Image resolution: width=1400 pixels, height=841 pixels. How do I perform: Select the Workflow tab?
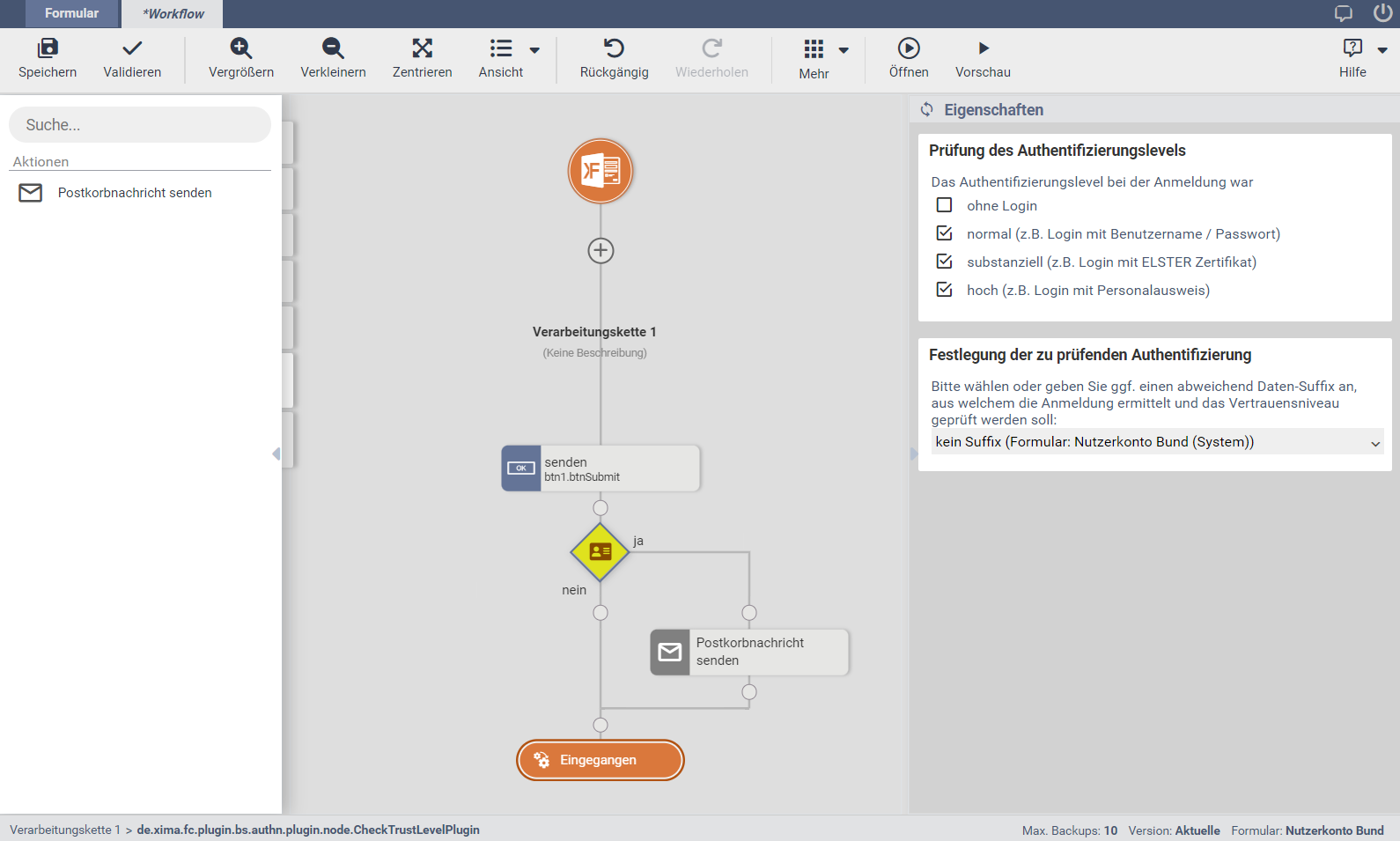(173, 14)
